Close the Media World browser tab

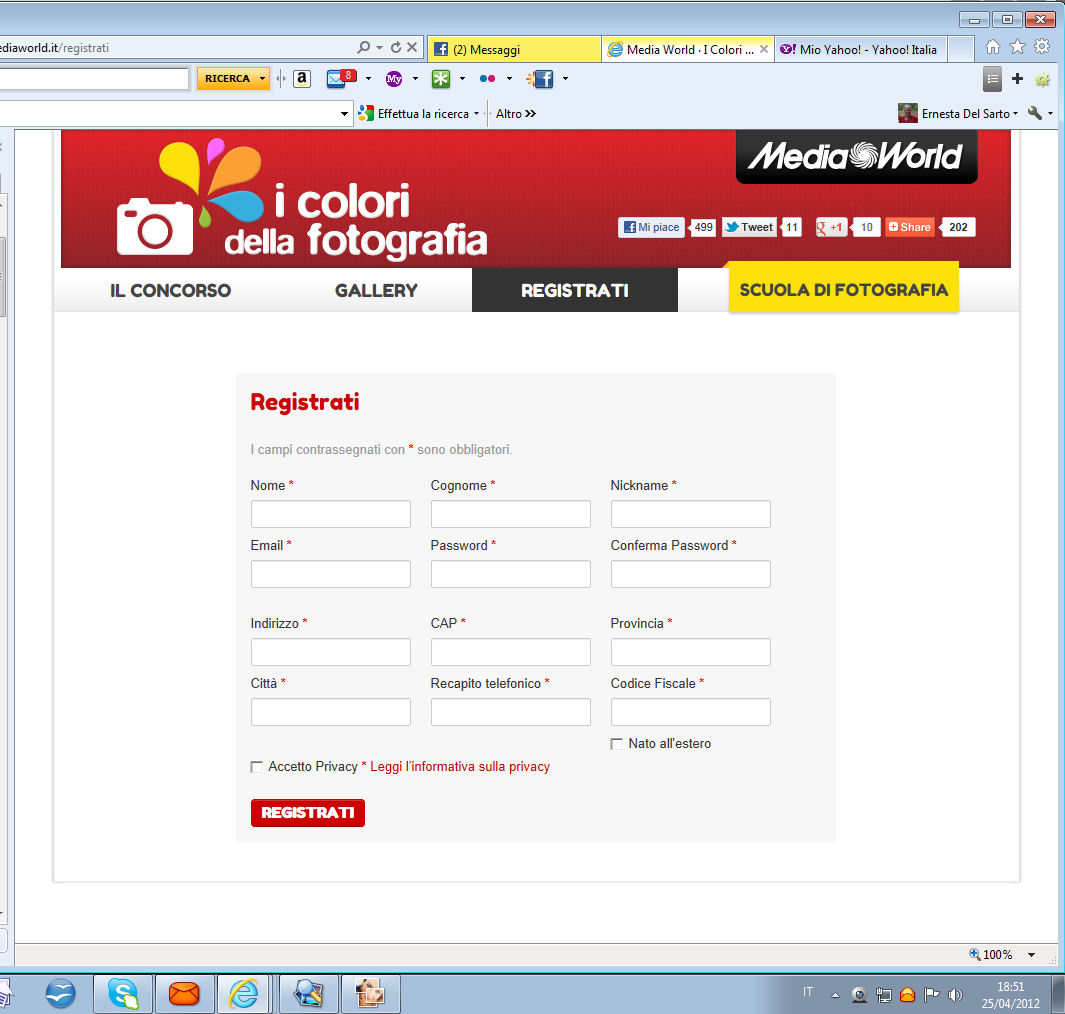pyautogui.click(x=763, y=49)
